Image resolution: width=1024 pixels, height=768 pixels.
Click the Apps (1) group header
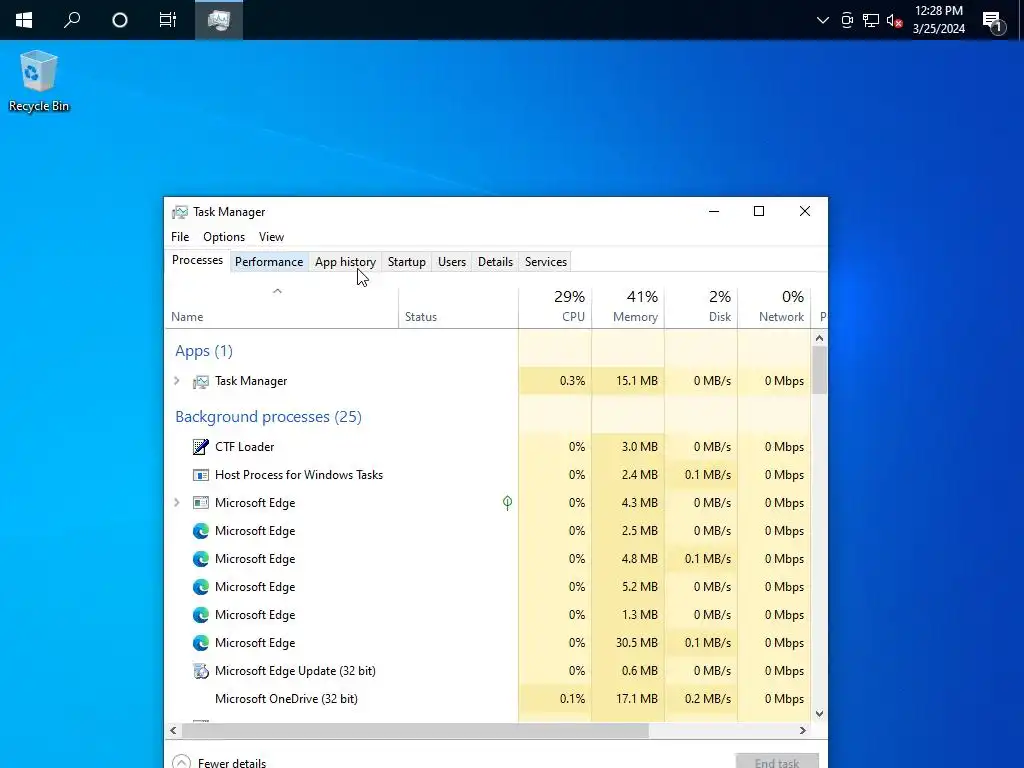point(204,351)
